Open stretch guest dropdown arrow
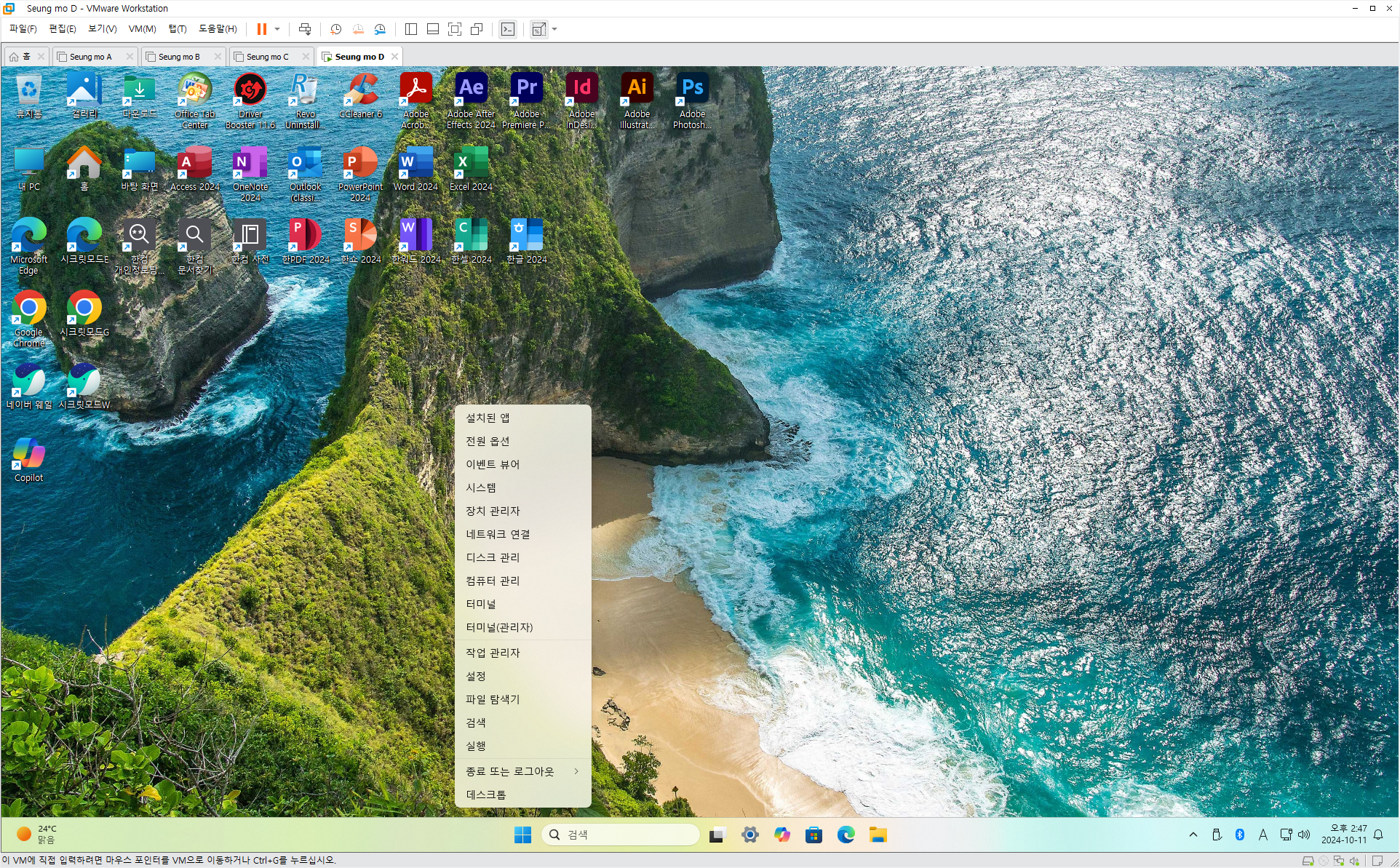1400x868 pixels. click(x=554, y=29)
